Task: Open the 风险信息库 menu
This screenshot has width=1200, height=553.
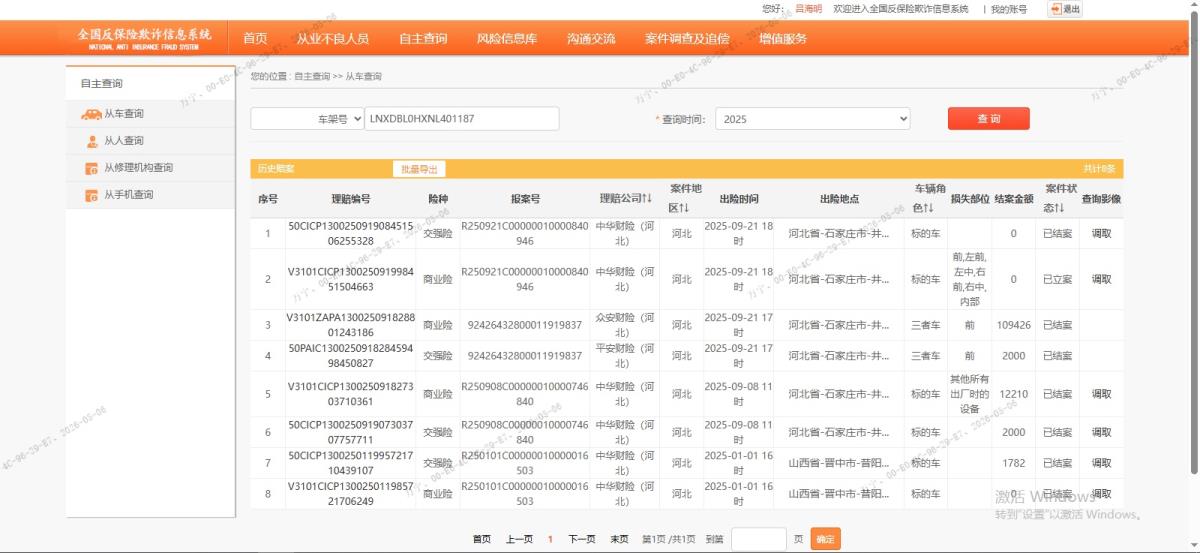Action: coord(507,39)
